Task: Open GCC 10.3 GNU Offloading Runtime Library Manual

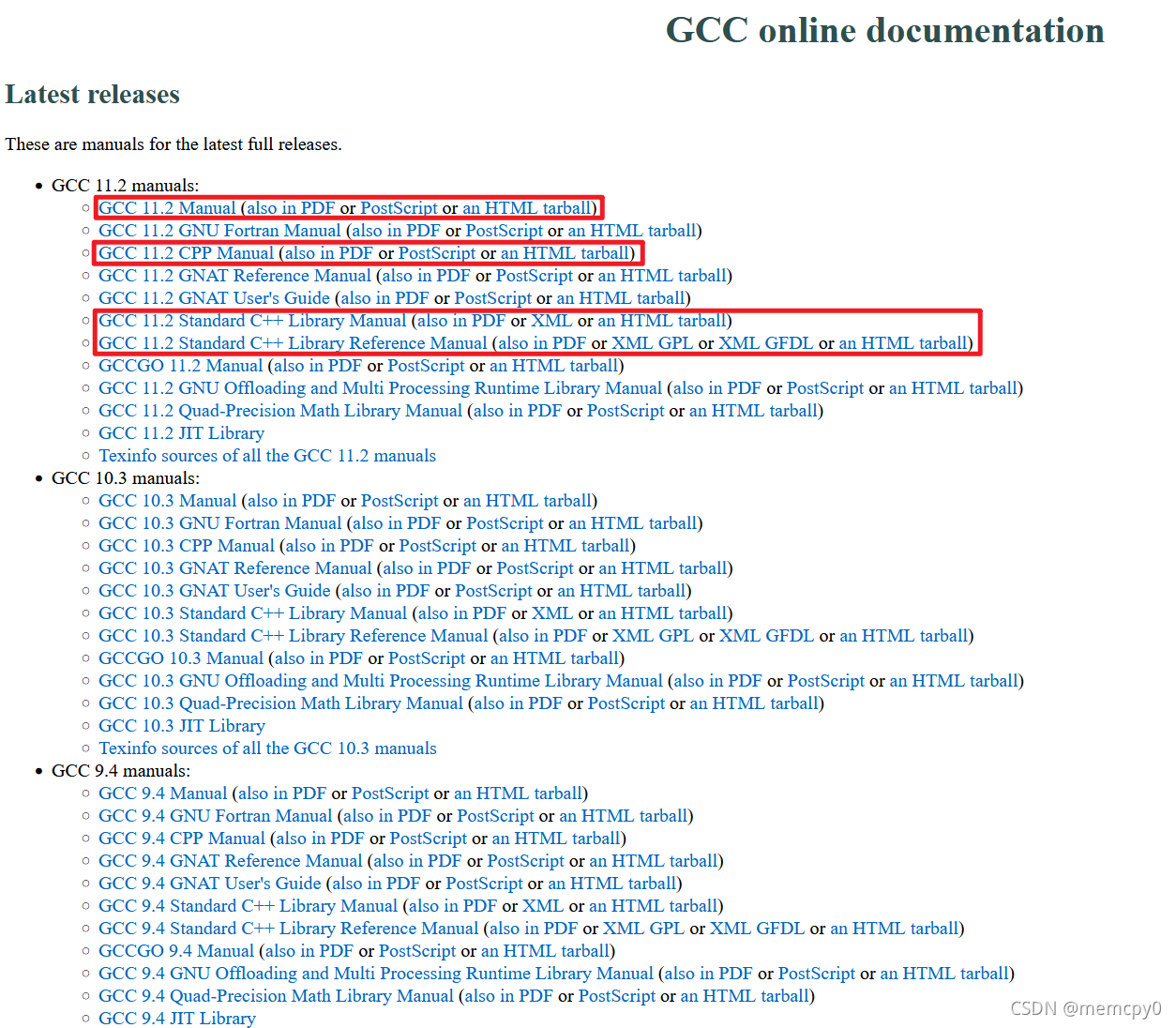Action: click(381, 681)
